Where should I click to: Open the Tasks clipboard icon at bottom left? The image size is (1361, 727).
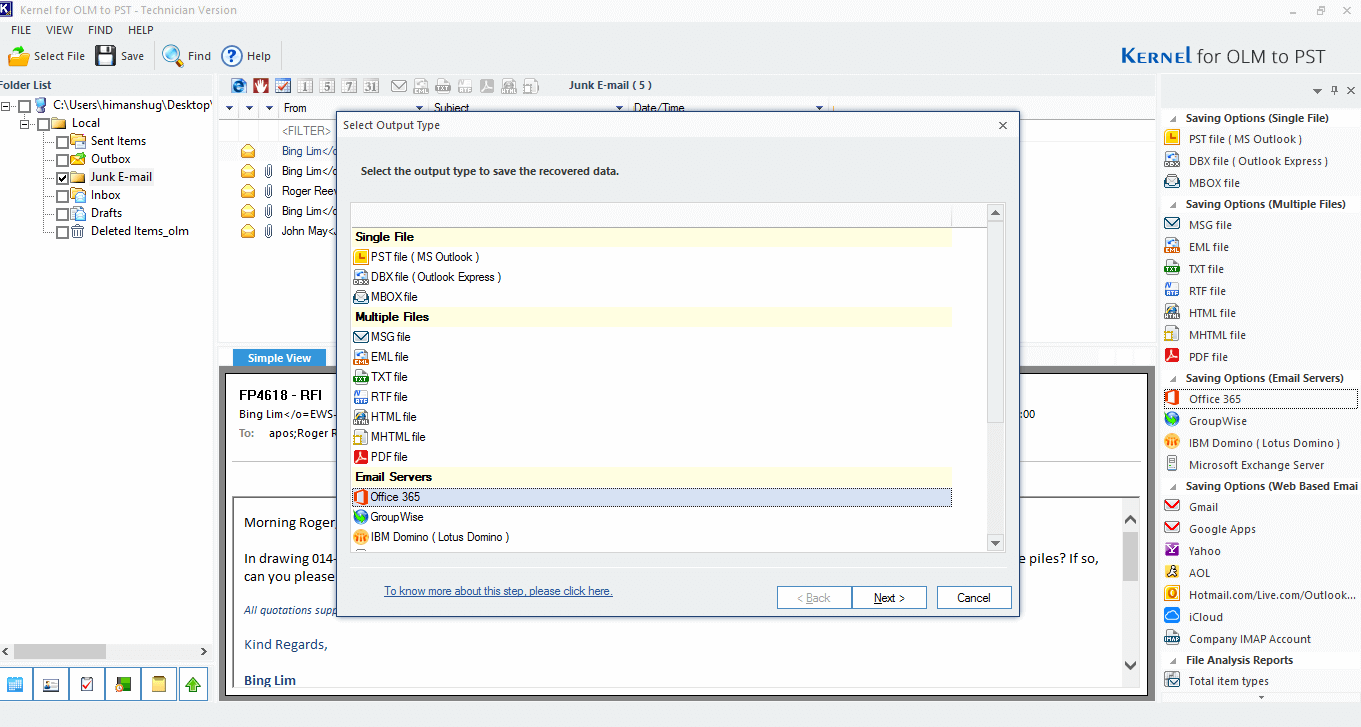[x=87, y=684]
